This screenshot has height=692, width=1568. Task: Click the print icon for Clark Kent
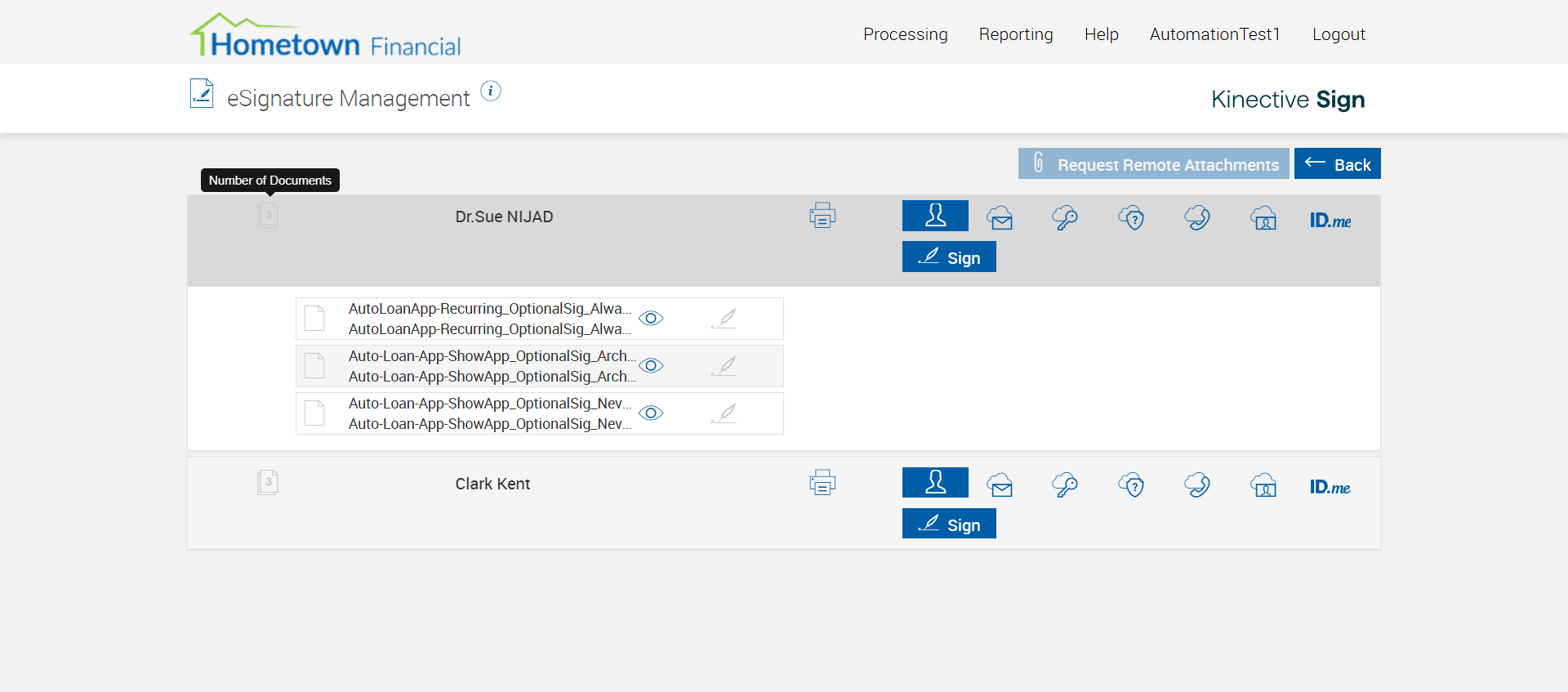822,483
